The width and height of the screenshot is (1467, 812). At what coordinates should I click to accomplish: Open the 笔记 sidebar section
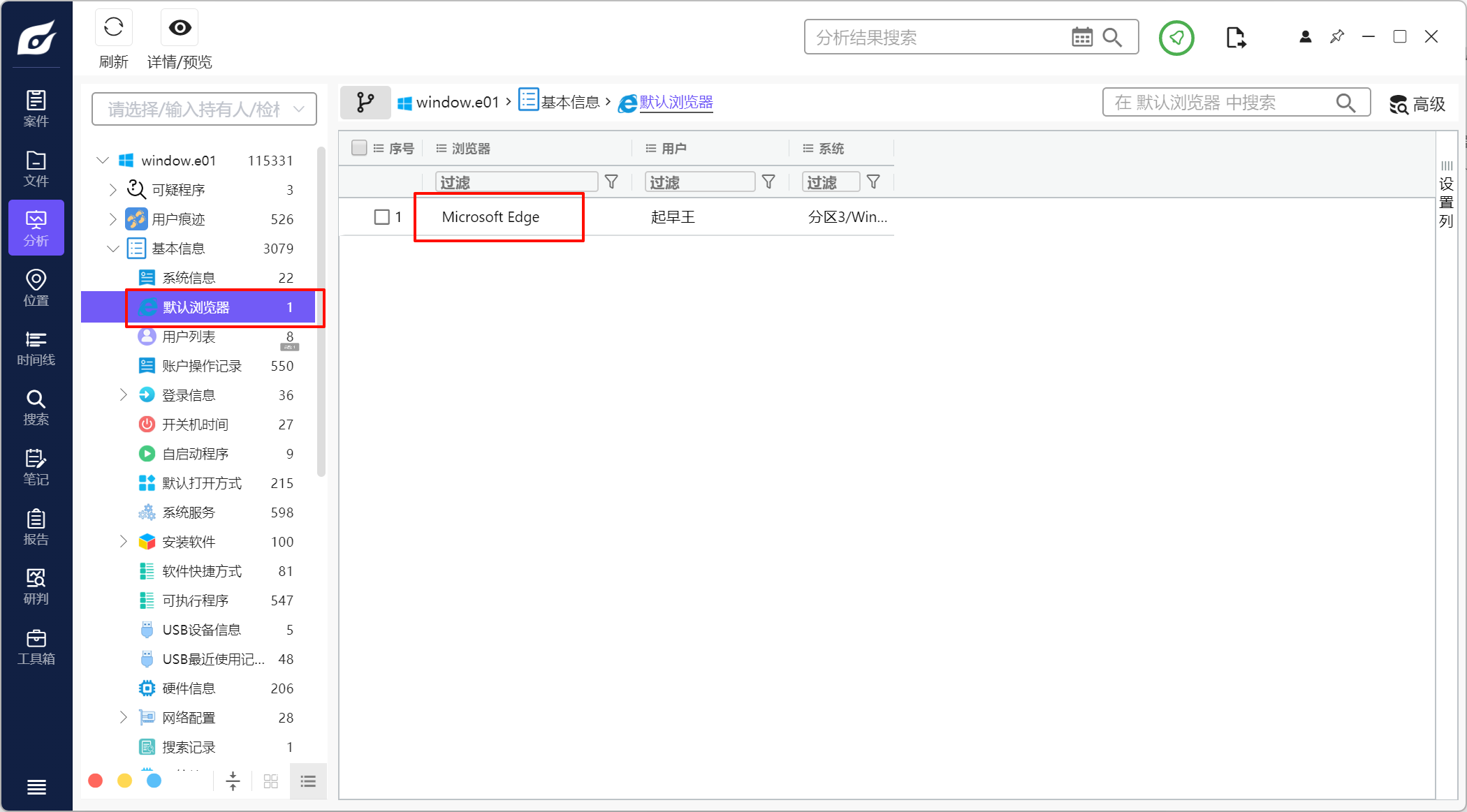click(x=36, y=467)
